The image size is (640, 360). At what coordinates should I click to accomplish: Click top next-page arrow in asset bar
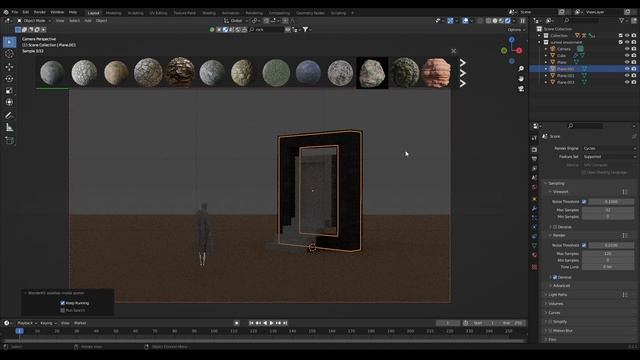coord(462,63)
